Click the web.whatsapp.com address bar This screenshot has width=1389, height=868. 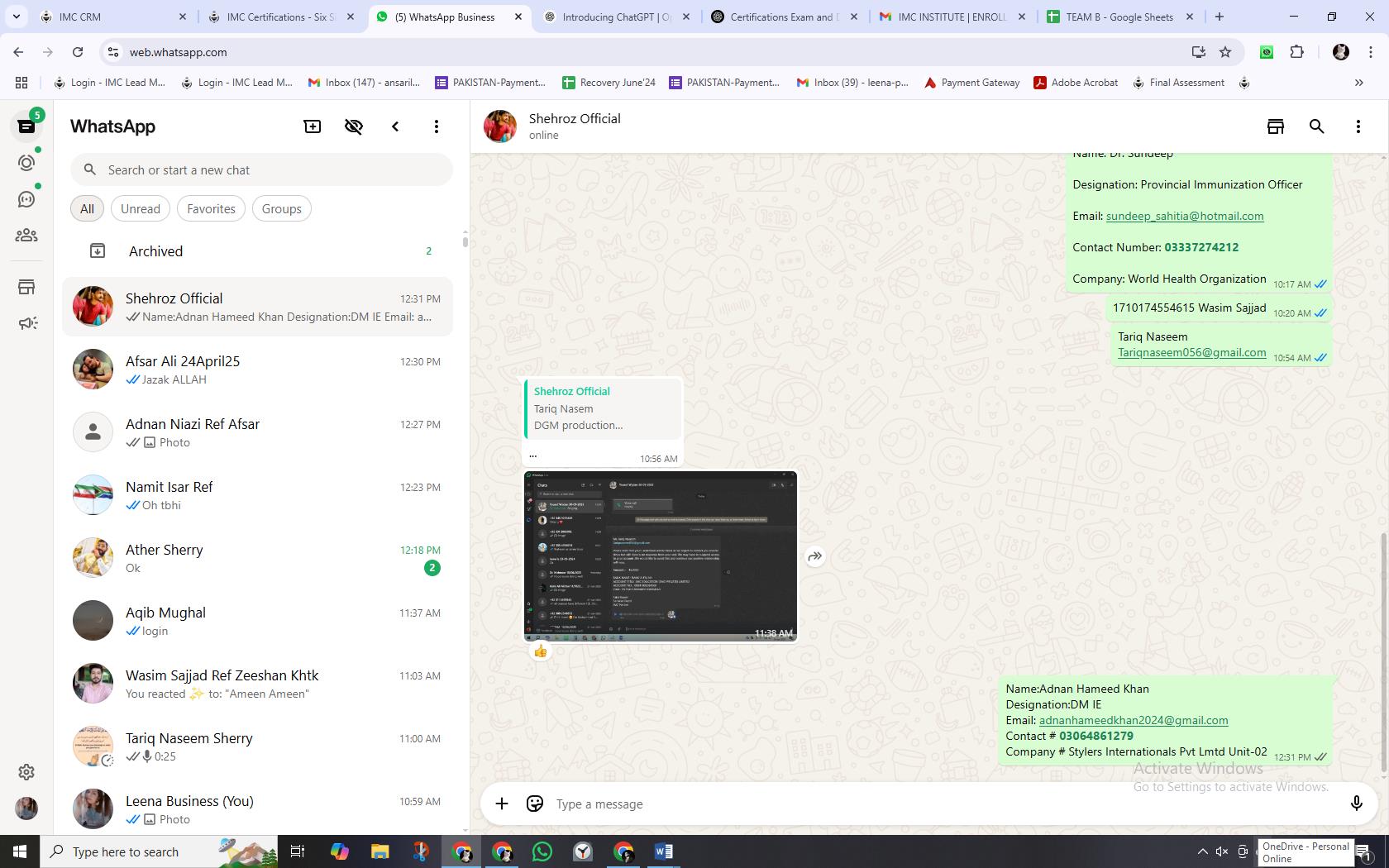click(x=645, y=52)
